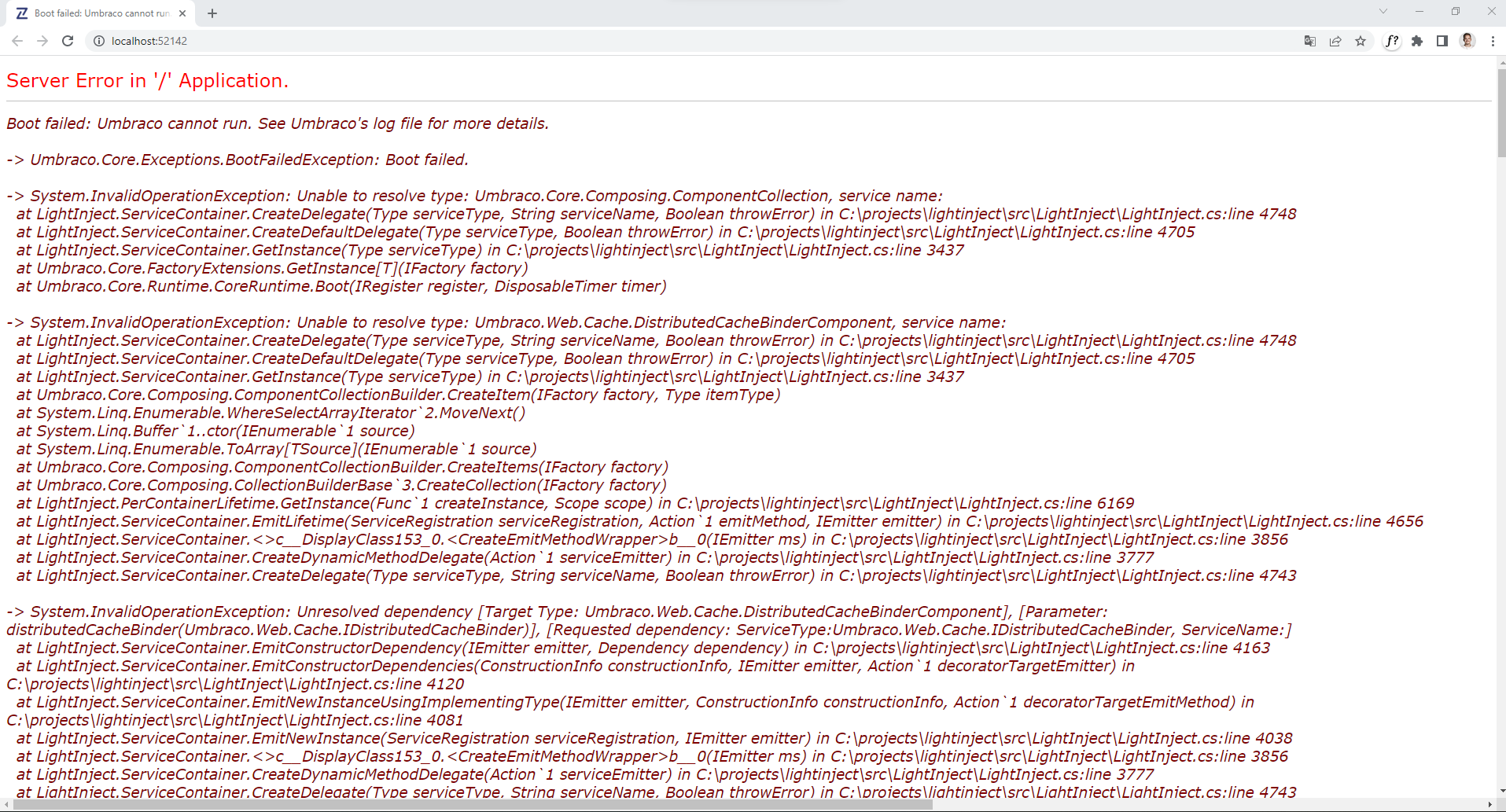
Task: Open a new tab with plus
Action: [212, 13]
